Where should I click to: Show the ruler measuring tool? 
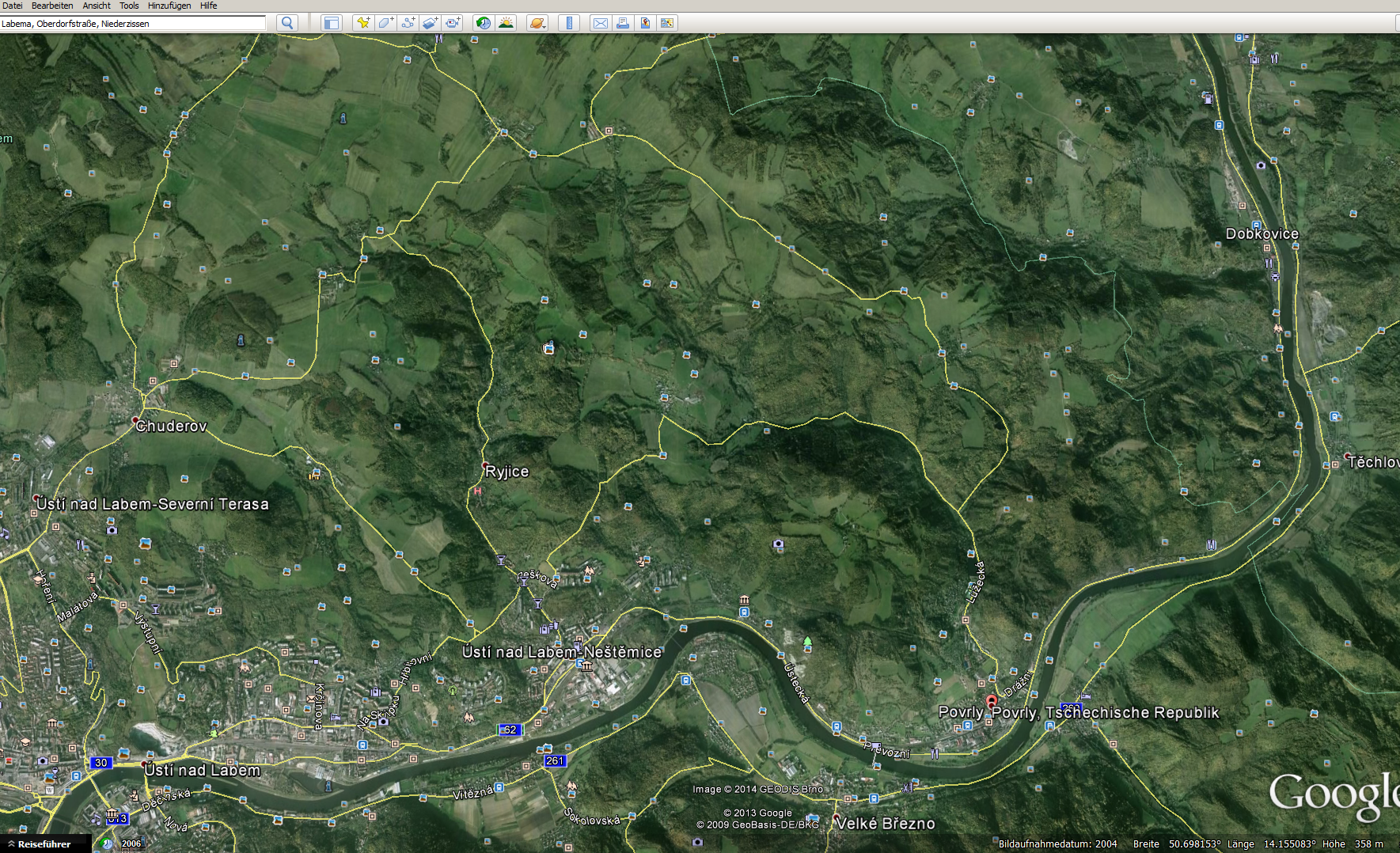pos(569,23)
